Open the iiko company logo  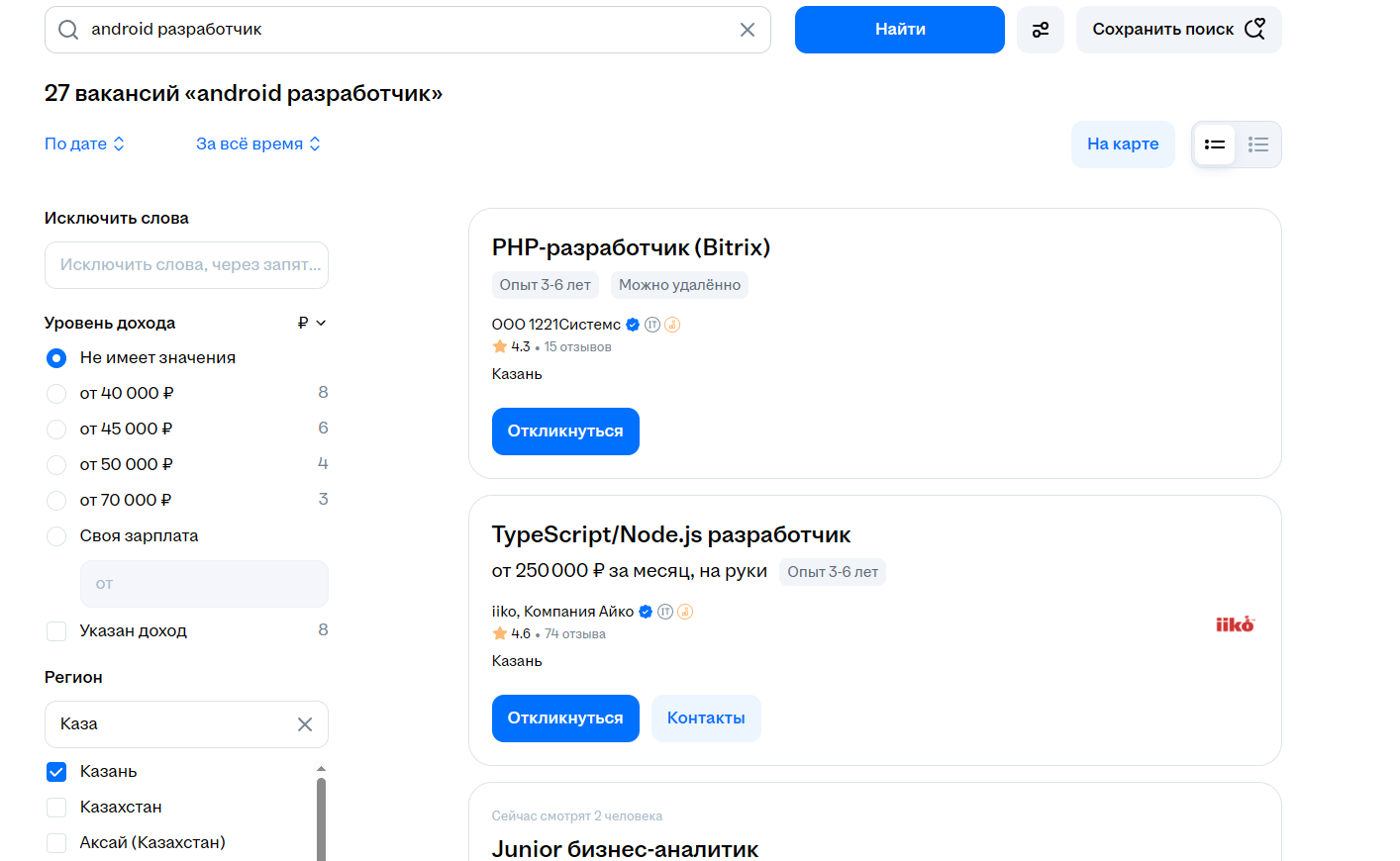pos(1234,624)
